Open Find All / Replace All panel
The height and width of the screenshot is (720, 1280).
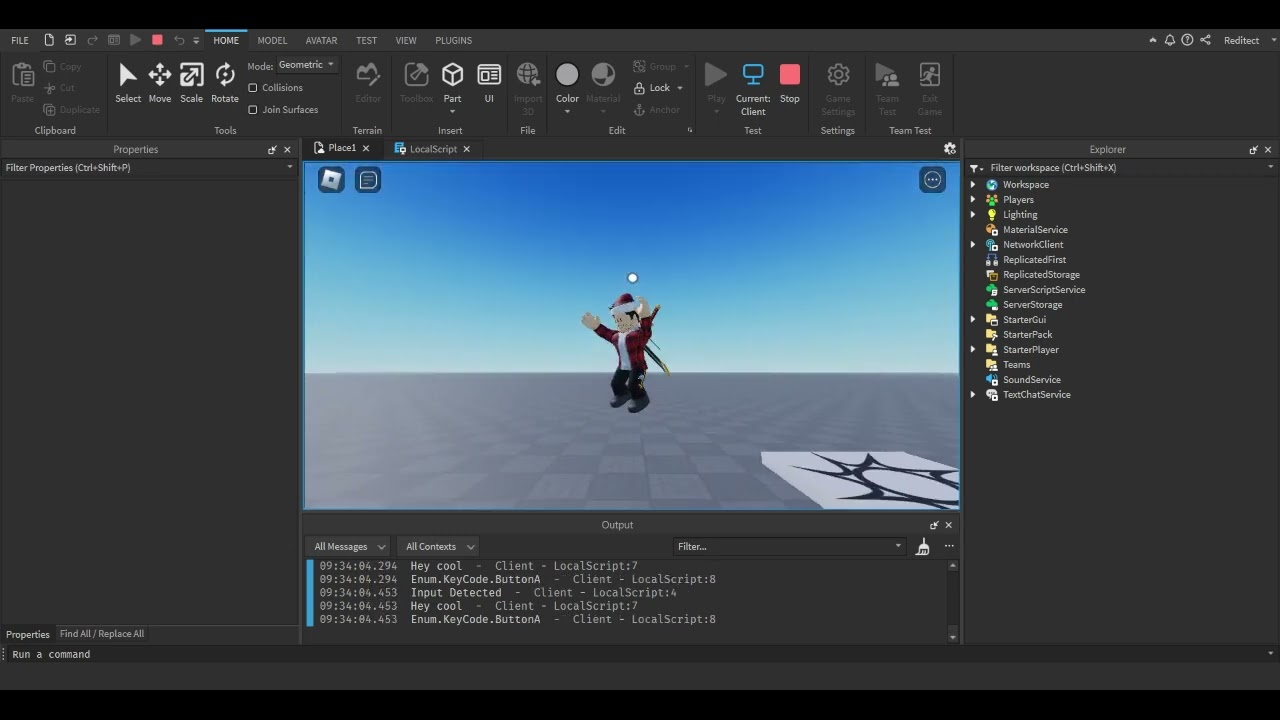[102, 634]
